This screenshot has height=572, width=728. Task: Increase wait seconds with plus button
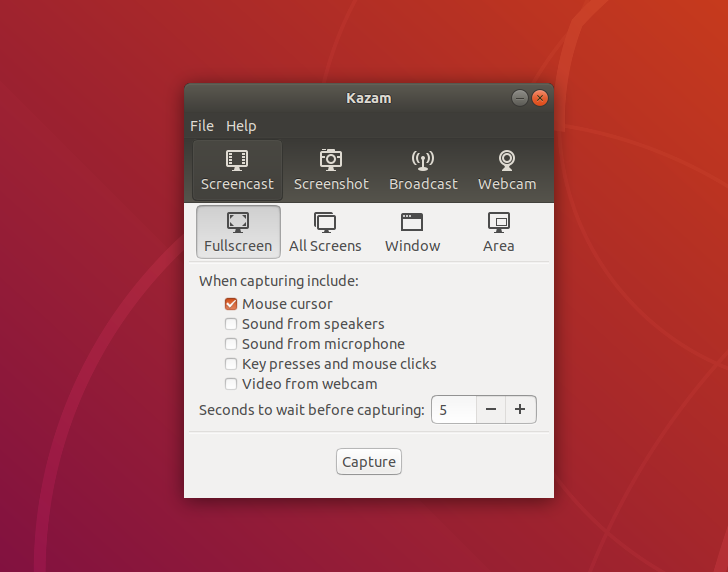520,410
